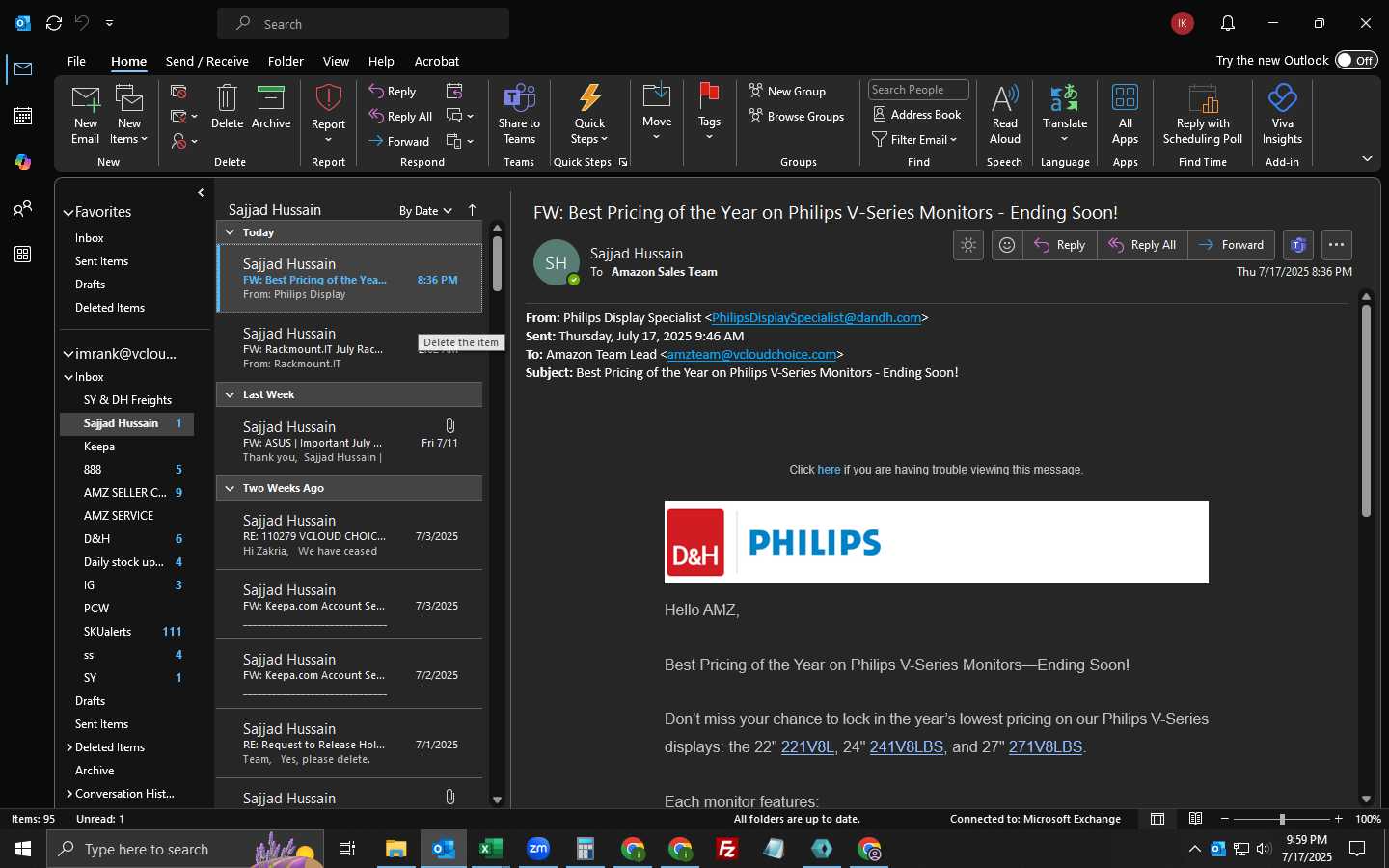
Task: Open the Address Book
Action: [917, 115]
